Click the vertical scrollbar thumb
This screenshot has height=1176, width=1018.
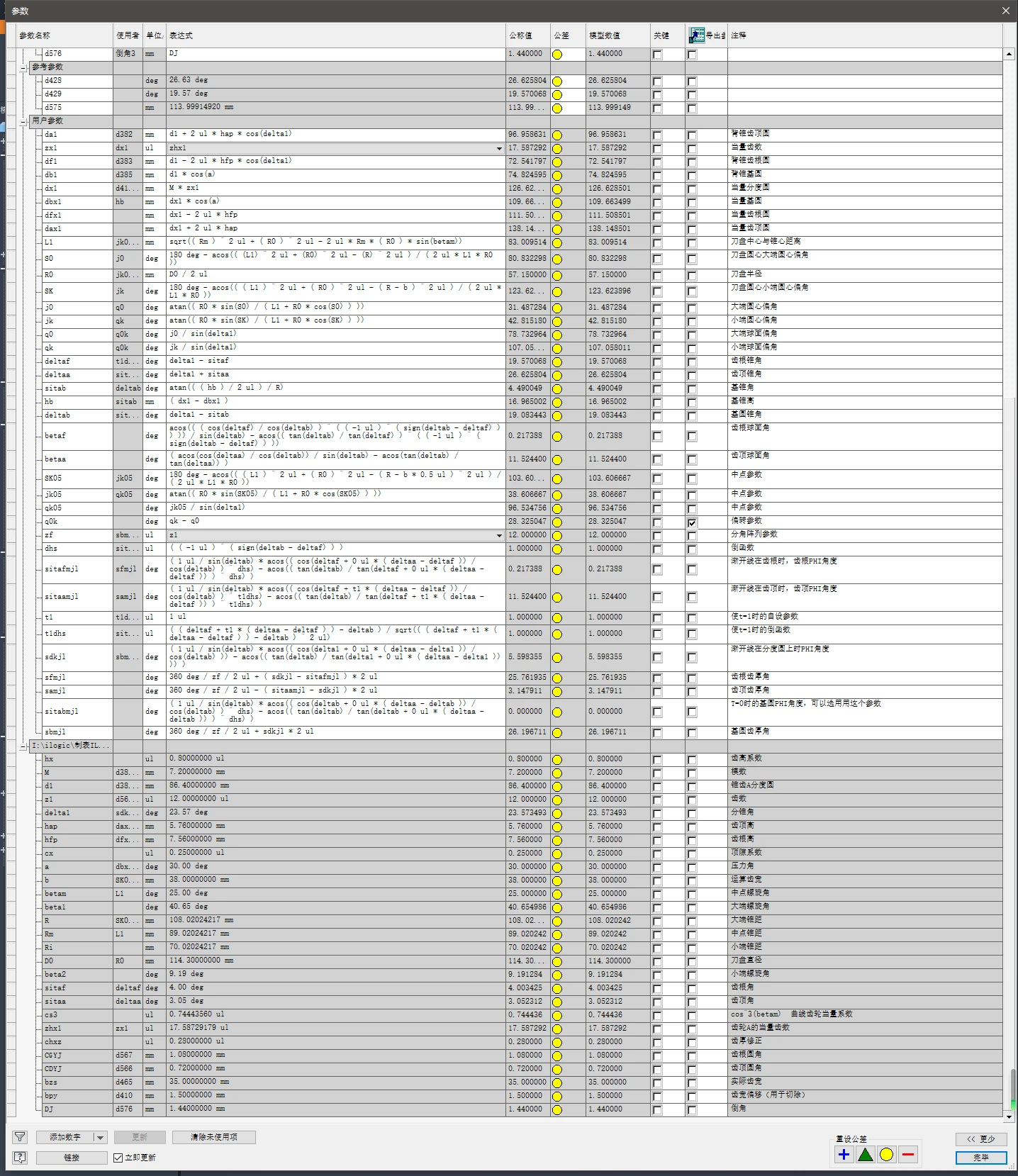pyautogui.click(x=1012, y=1090)
